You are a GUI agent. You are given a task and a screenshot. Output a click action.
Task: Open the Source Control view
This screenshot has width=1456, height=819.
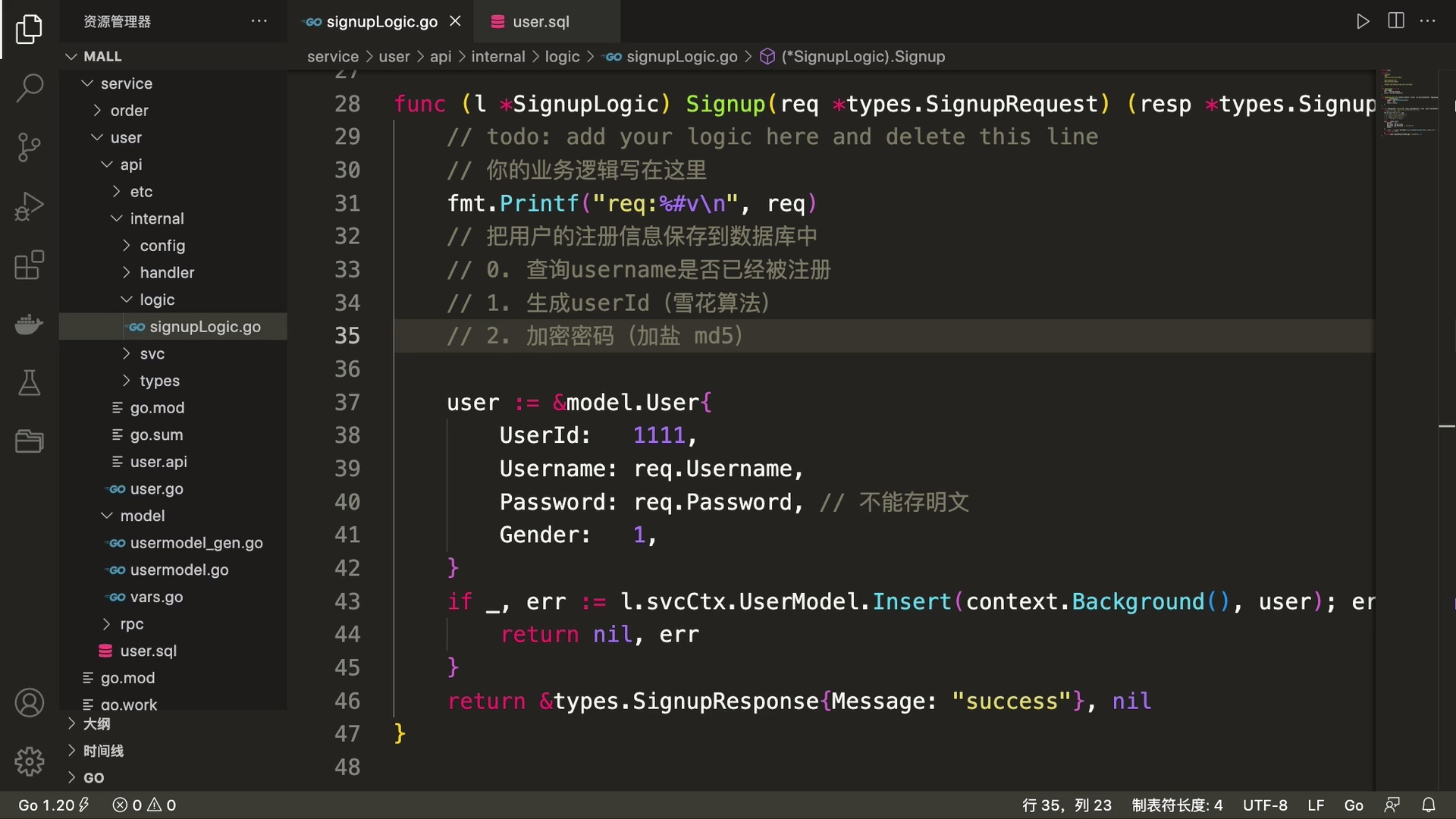coord(29,147)
